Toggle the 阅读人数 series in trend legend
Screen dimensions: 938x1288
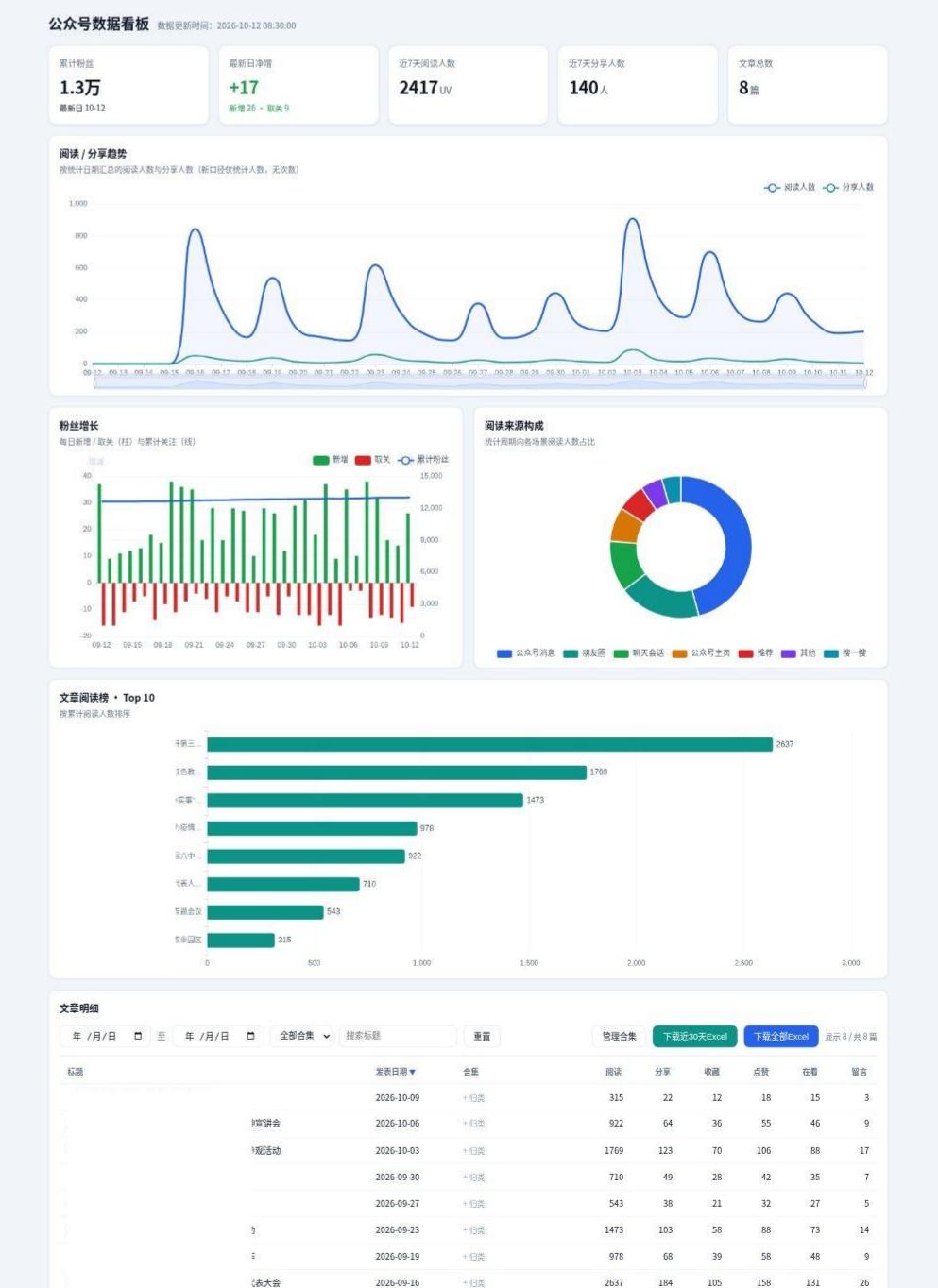click(x=790, y=187)
